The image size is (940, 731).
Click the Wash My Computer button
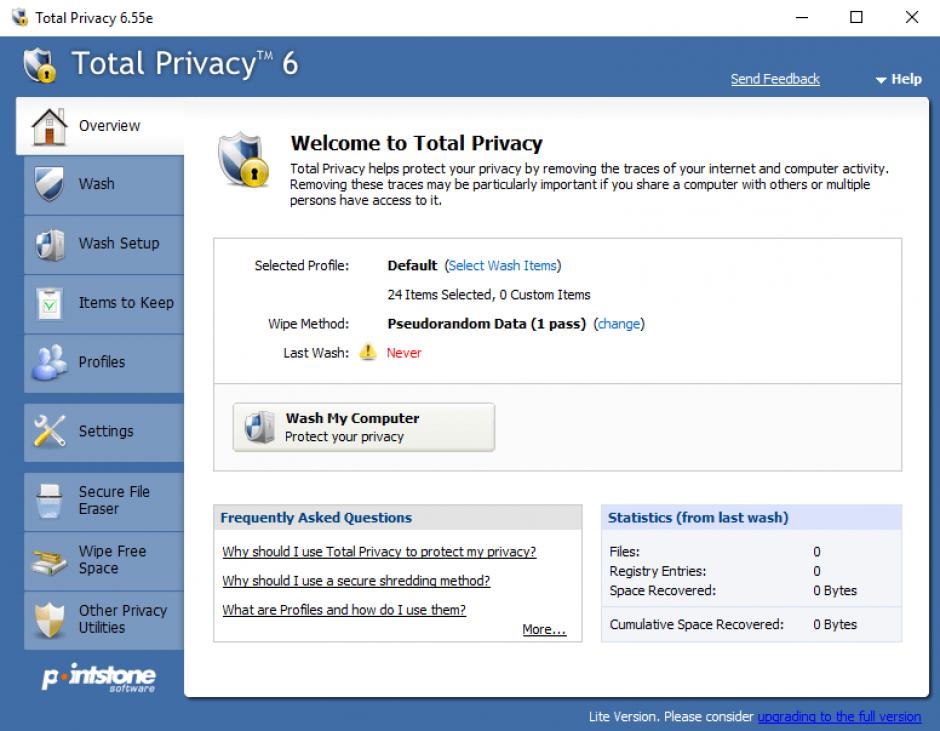[x=363, y=427]
